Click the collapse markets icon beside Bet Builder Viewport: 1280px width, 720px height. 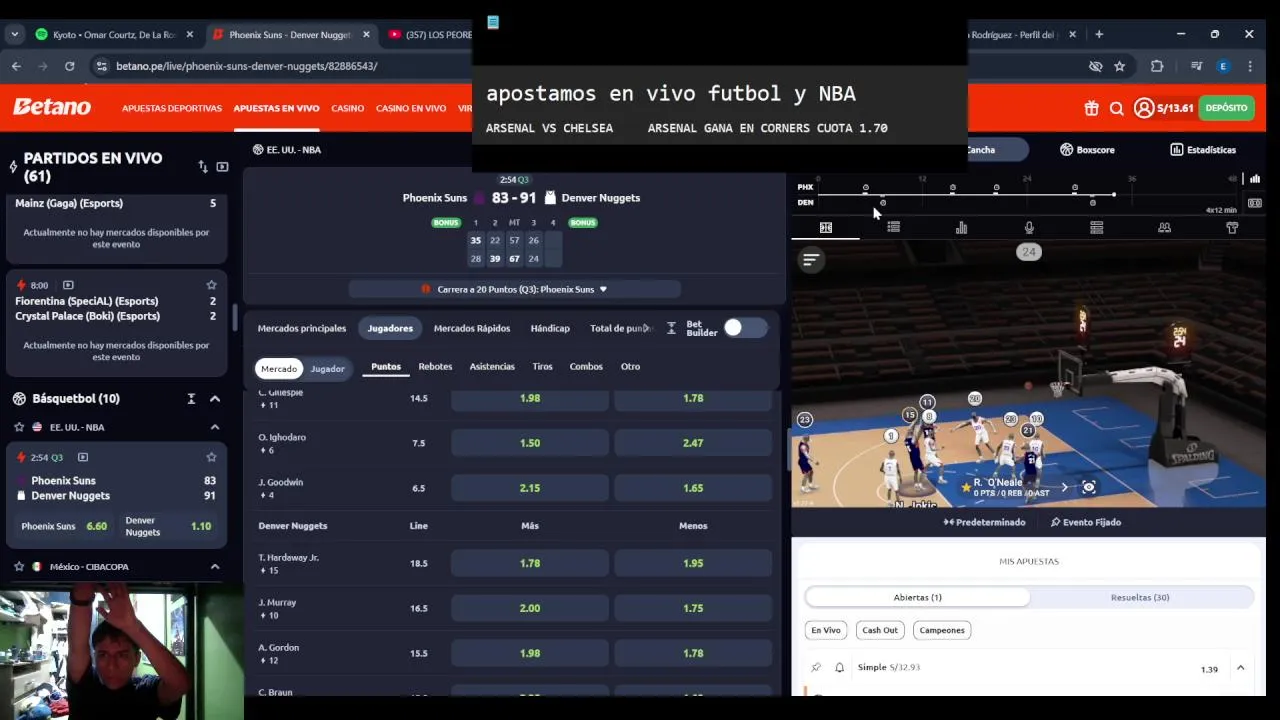coord(671,328)
